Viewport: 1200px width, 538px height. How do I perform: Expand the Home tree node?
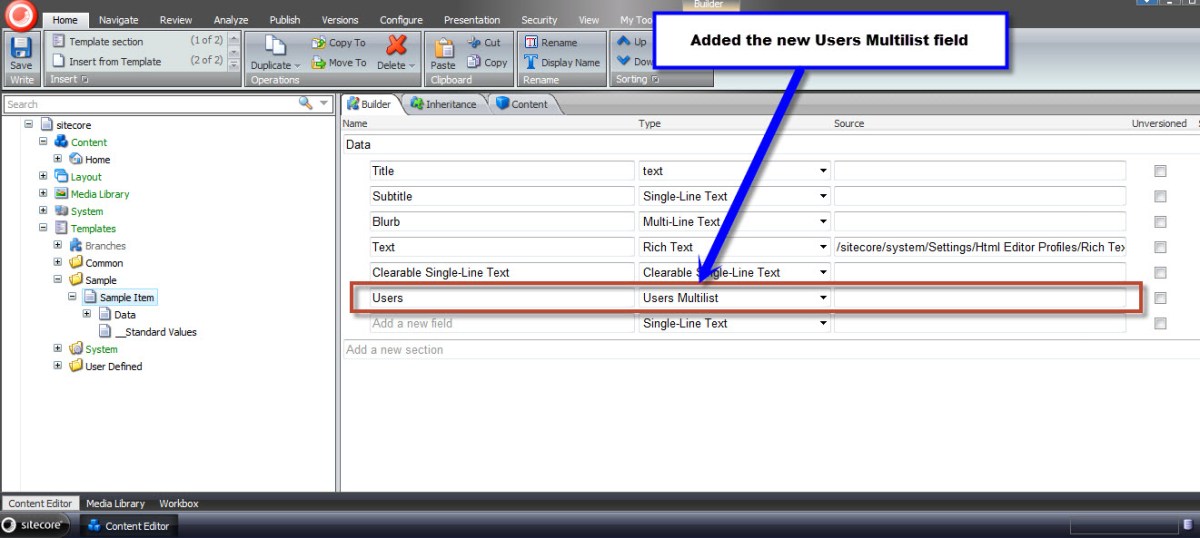[x=58, y=159]
